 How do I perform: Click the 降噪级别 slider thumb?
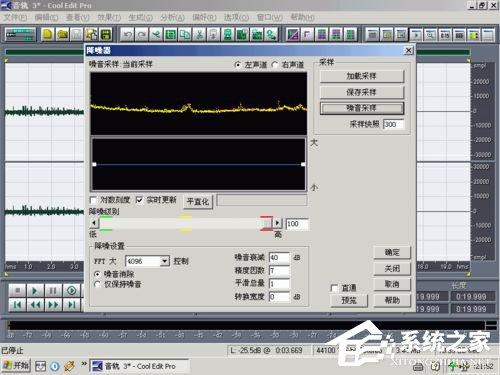[x=267, y=223]
